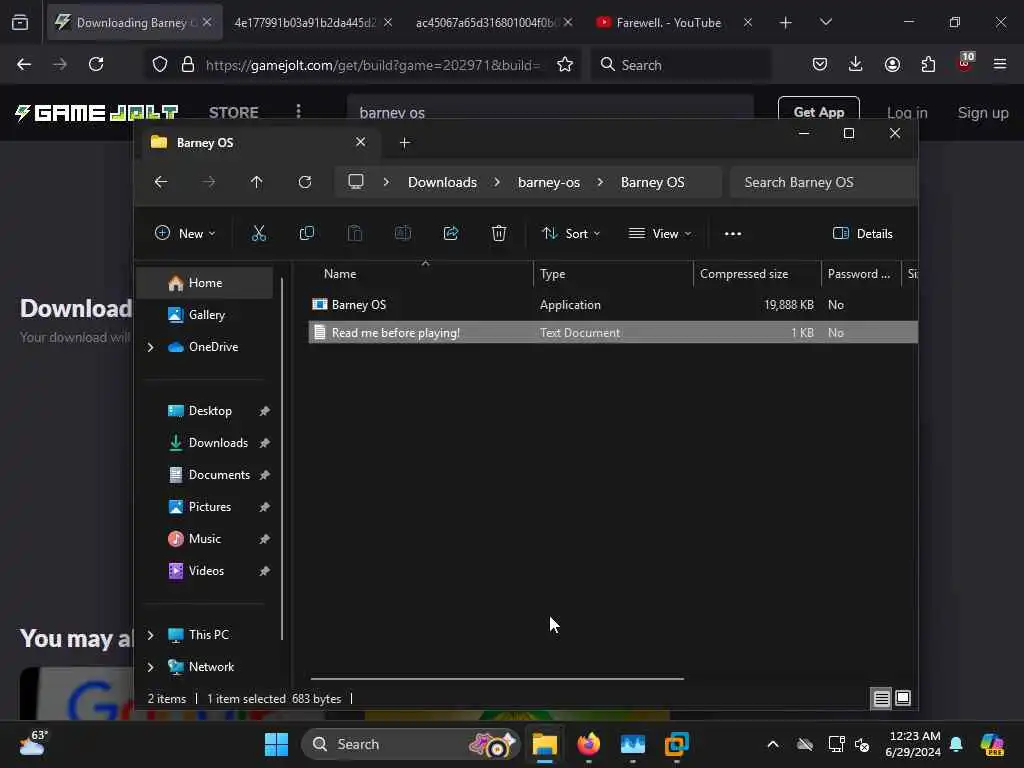Open Downloads in Explorer quick access
Screen dimensions: 1024x768
tap(205, 443)
